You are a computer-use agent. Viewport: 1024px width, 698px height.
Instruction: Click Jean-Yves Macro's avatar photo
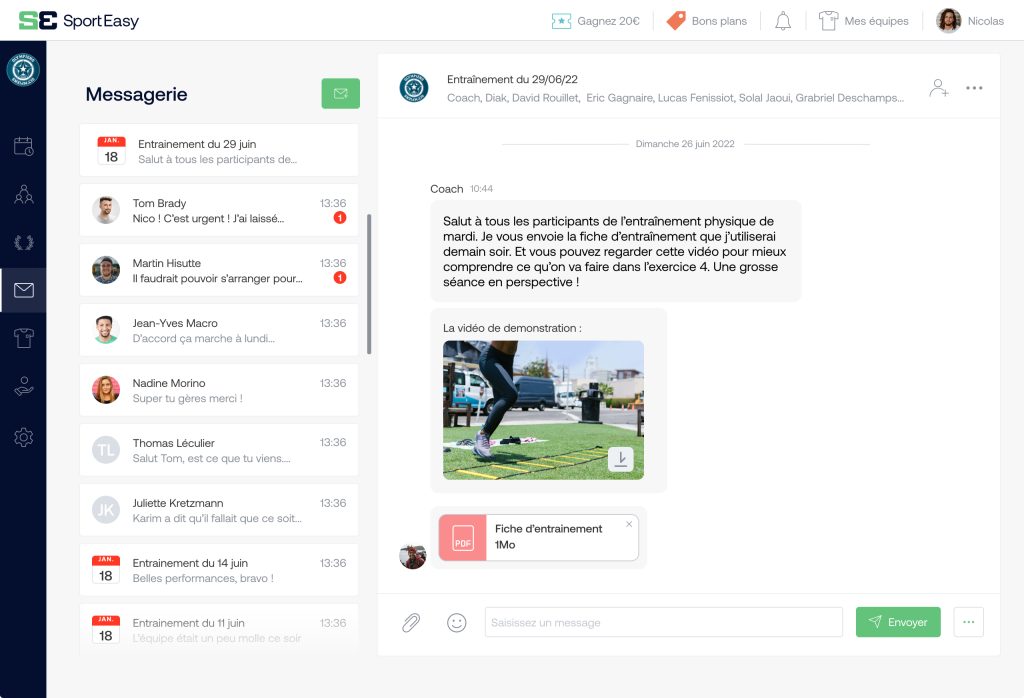point(106,330)
